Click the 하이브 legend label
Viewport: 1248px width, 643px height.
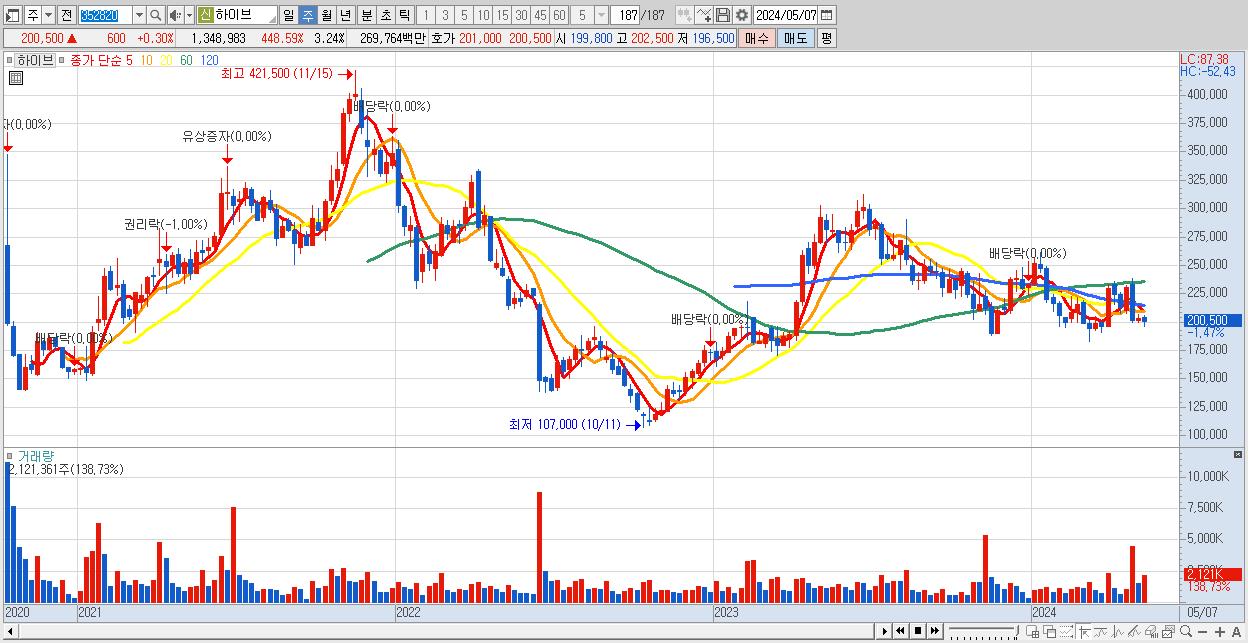coord(34,60)
